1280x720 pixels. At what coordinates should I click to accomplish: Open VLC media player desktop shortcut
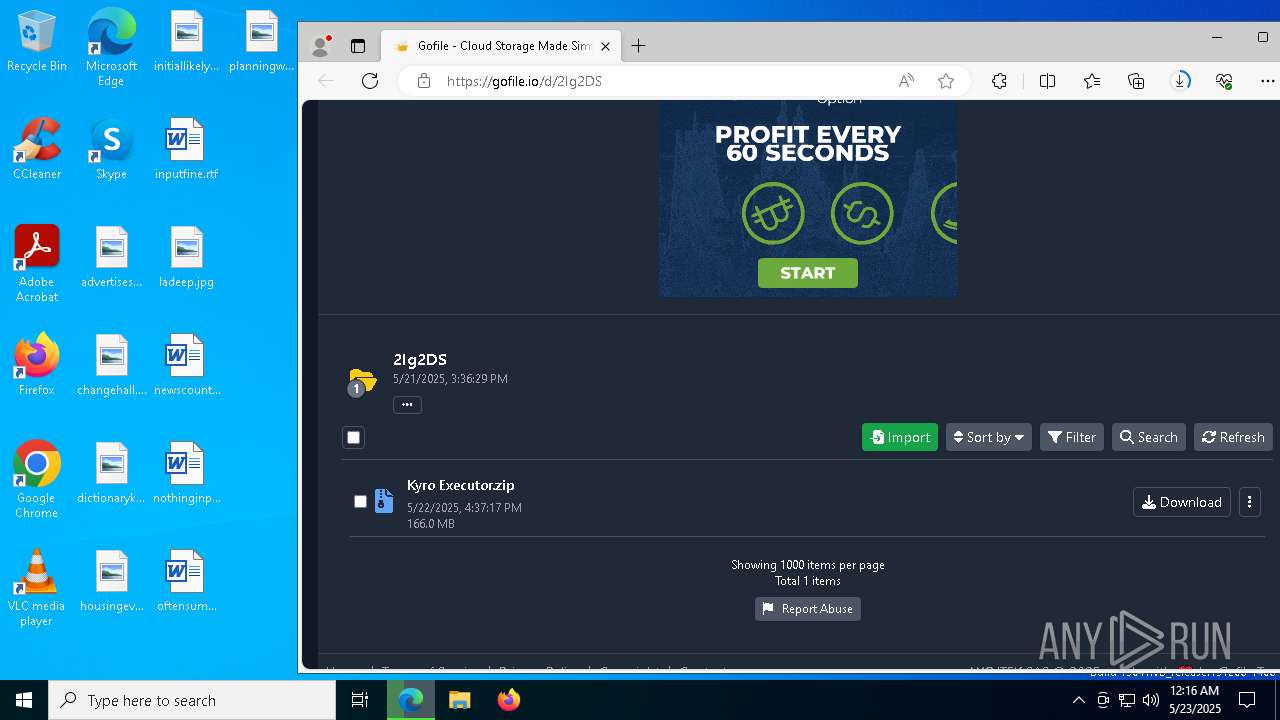coord(37,588)
